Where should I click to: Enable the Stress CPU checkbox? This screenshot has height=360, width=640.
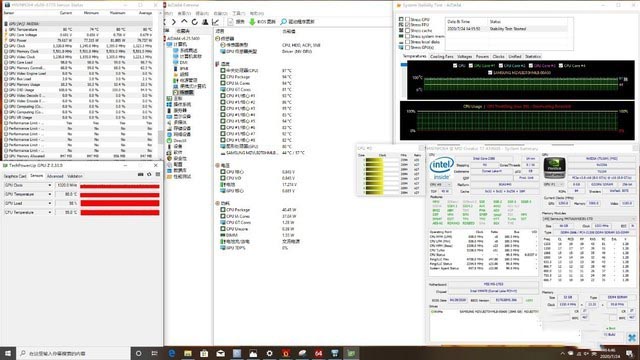[x=407, y=19]
